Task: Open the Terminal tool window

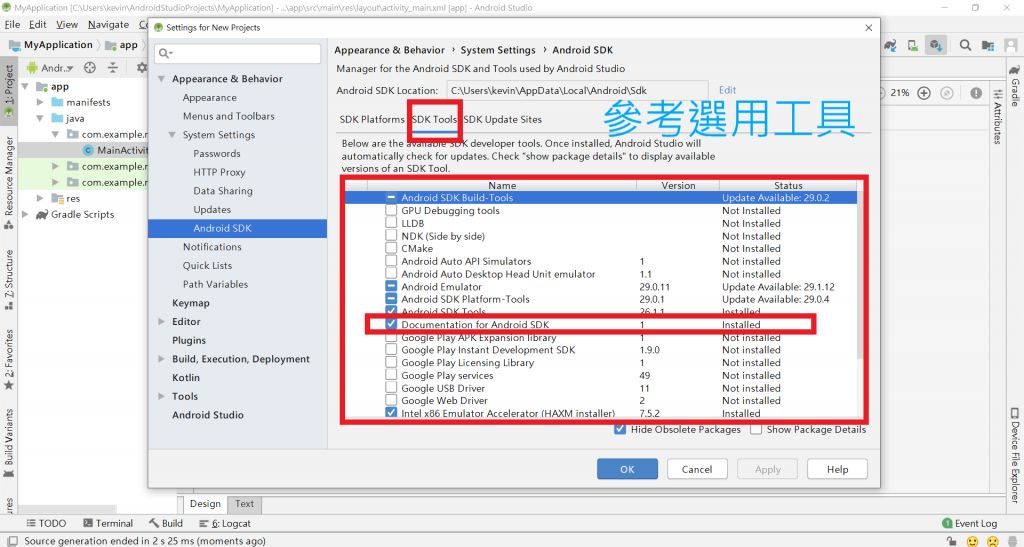Action: click(x=108, y=524)
